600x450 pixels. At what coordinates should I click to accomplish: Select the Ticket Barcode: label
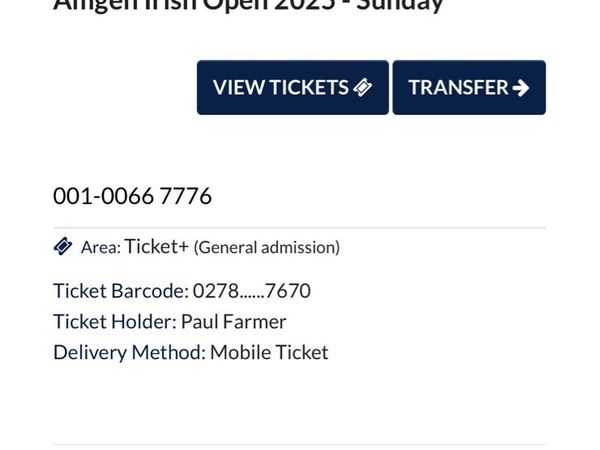pos(121,291)
